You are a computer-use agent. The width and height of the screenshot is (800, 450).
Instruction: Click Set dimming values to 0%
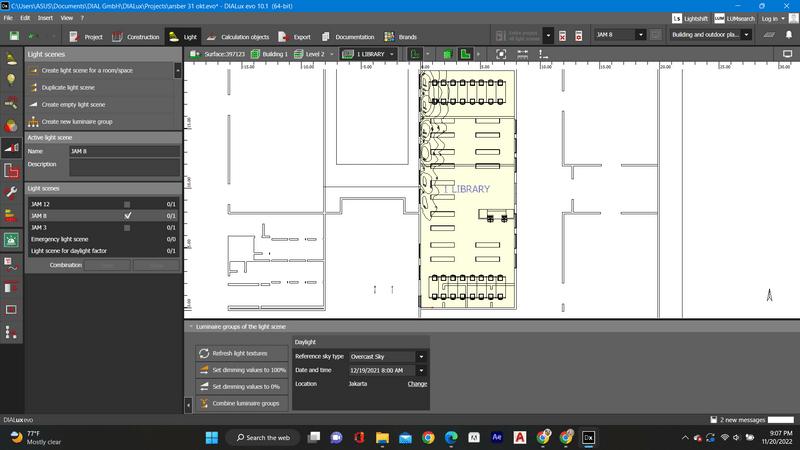pos(242,387)
